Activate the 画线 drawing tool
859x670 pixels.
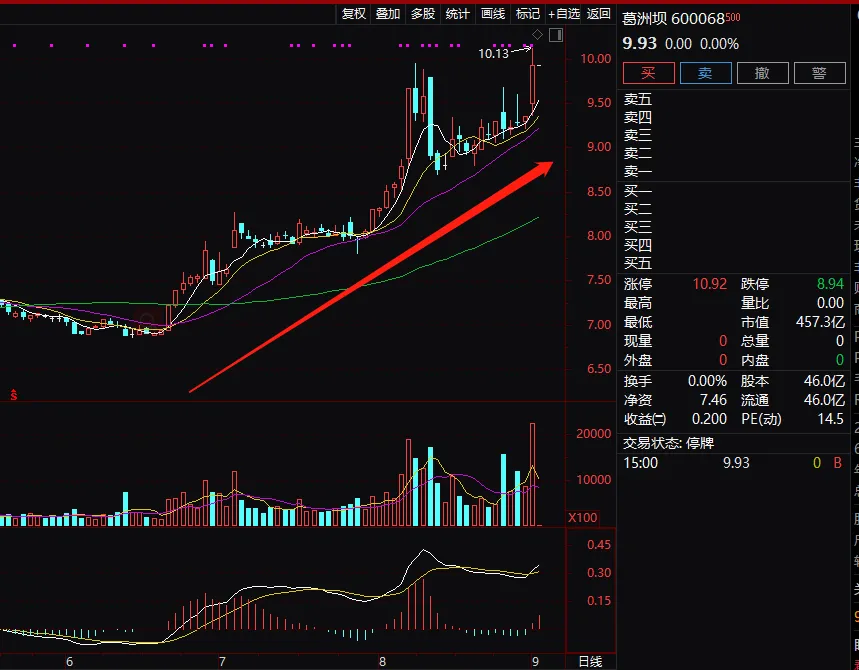[x=493, y=13]
